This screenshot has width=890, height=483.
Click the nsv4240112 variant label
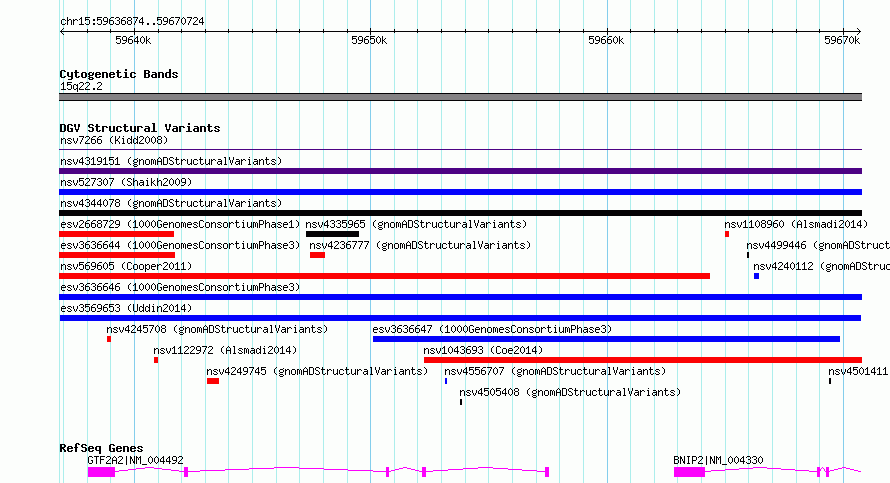tap(821, 266)
